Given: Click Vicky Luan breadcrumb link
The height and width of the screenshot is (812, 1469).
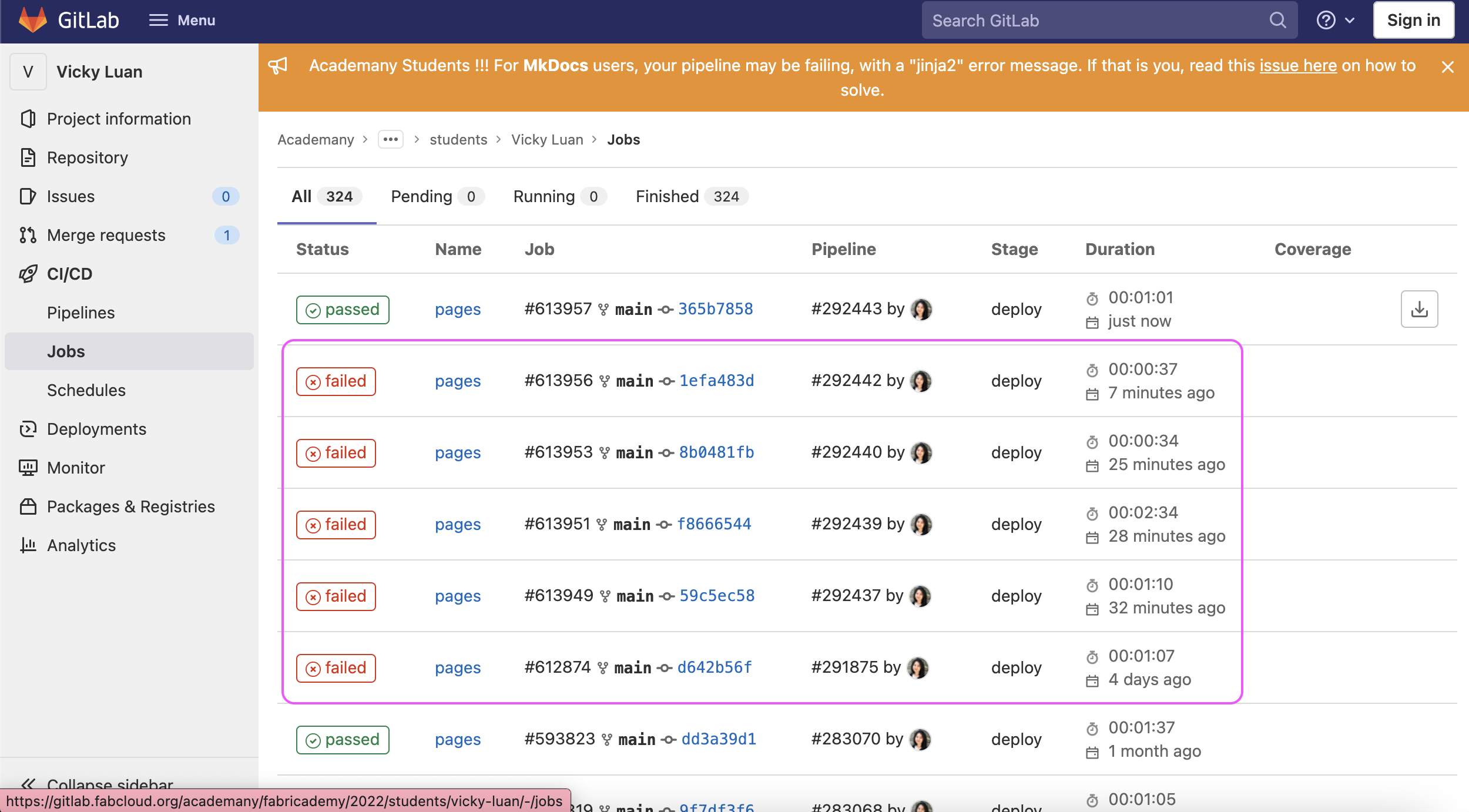Looking at the screenshot, I should [547, 140].
